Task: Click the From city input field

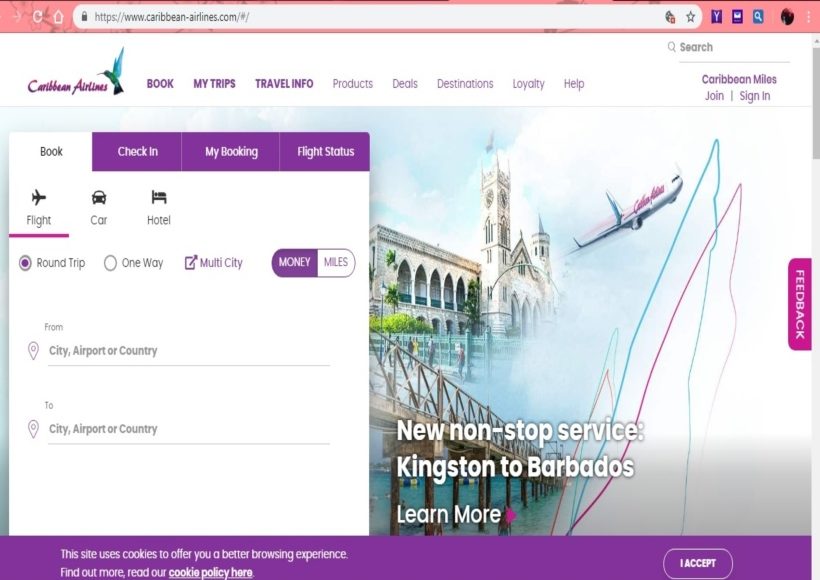Action: click(x=189, y=350)
